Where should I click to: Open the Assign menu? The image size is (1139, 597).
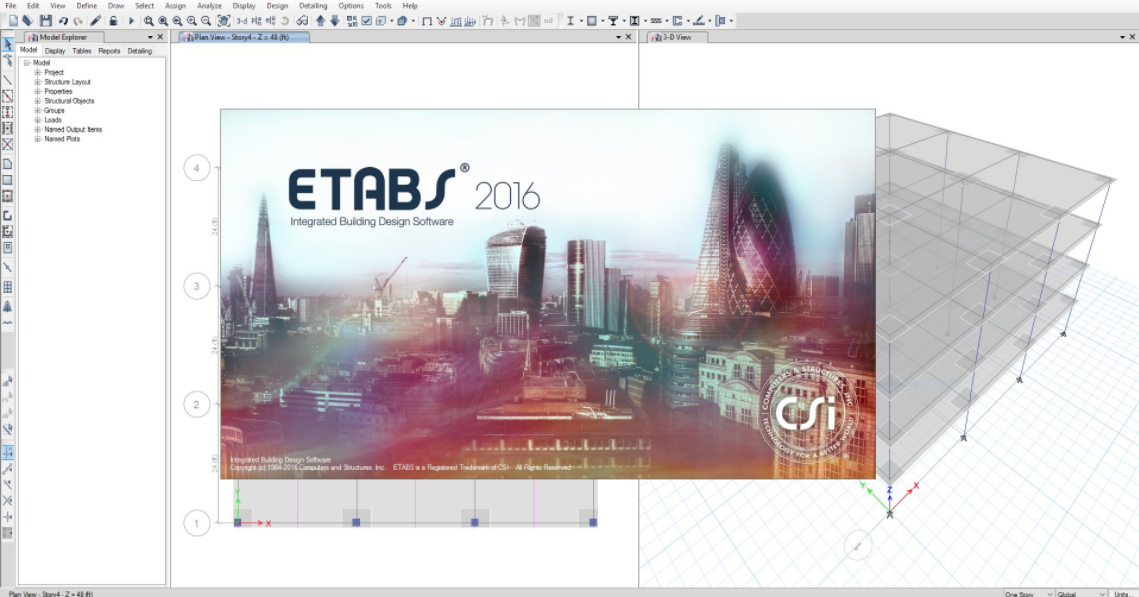coord(175,6)
